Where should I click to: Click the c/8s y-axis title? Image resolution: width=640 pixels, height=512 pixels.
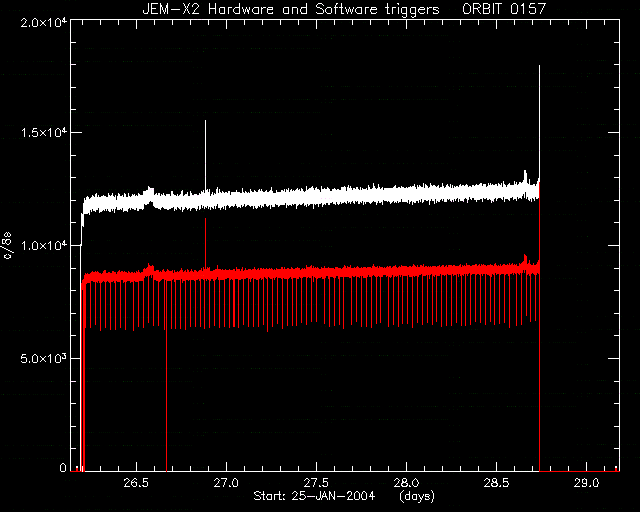click(x=7, y=245)
